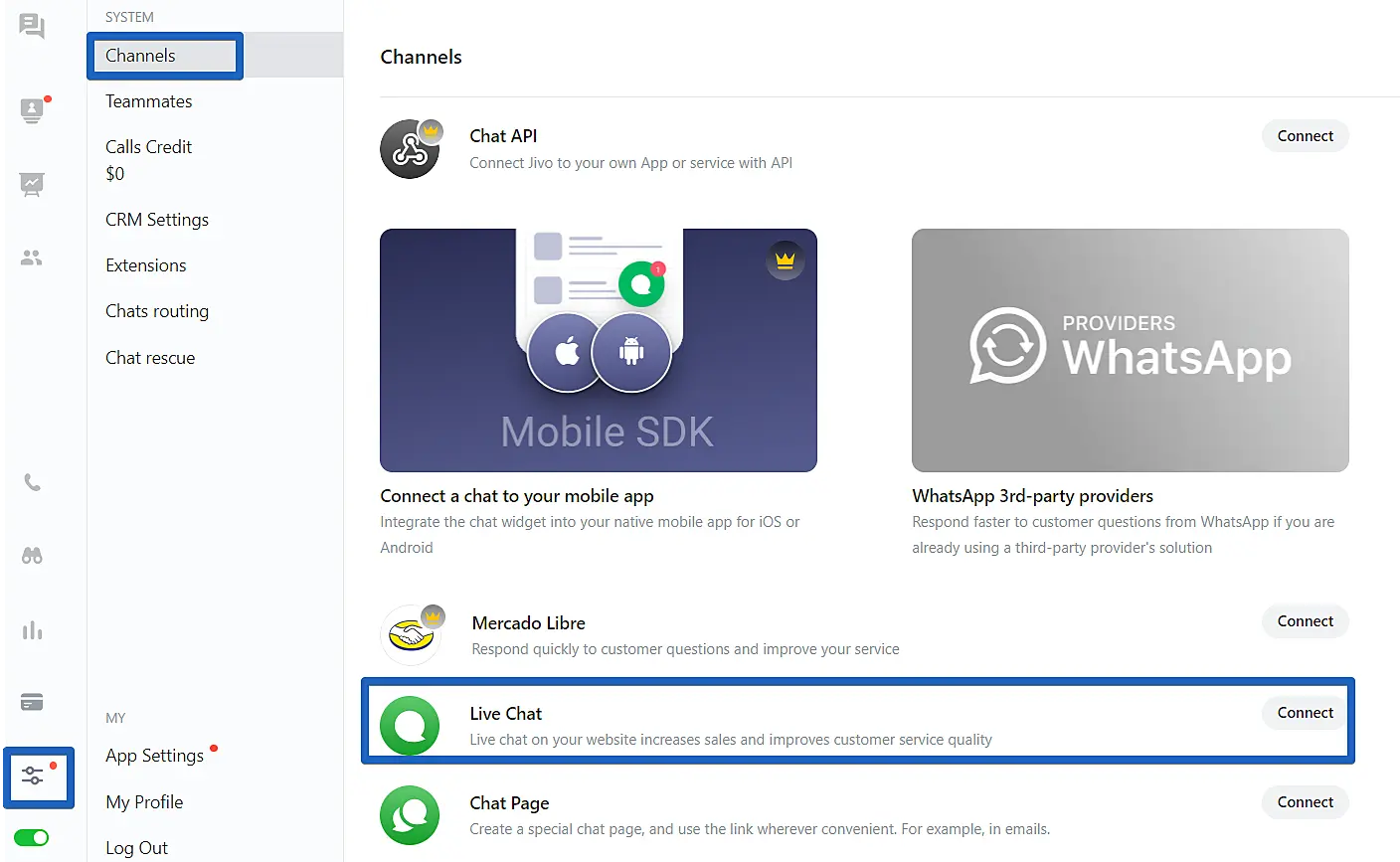Connect the Chat API channel
This screenshot has width=1400, height=862.
click(1305, 136)
